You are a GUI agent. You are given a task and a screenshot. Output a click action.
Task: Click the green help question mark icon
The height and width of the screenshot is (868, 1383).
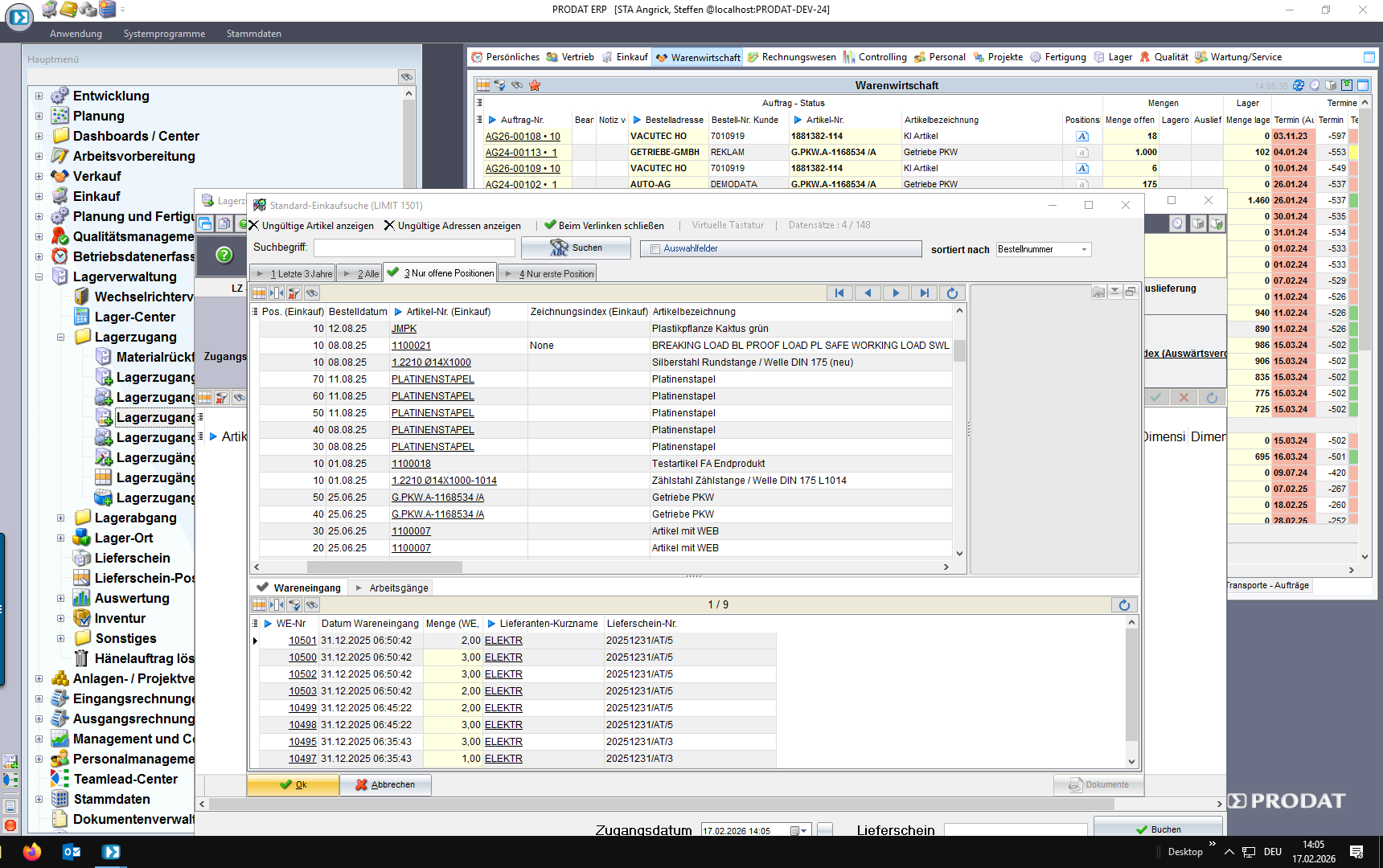224,255
